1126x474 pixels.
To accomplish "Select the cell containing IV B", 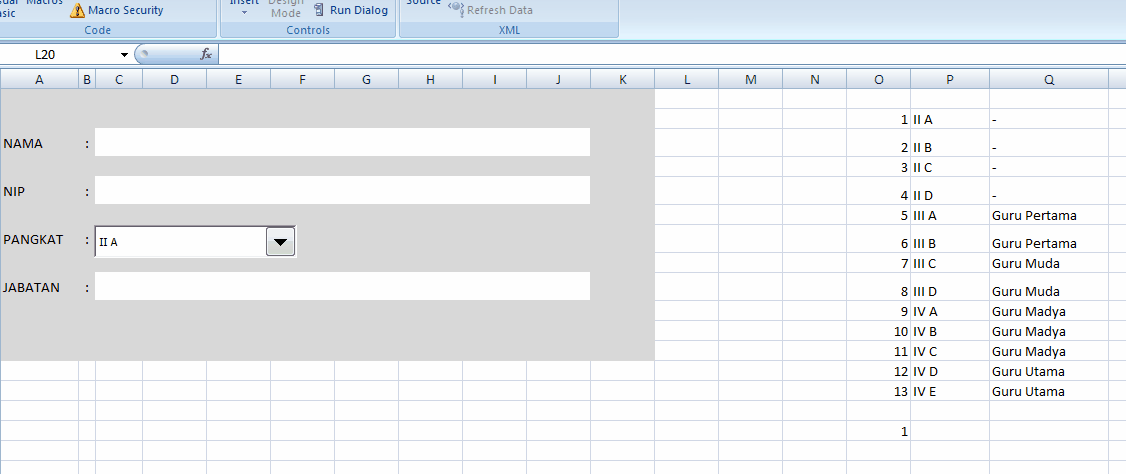I will [x=950, y=331].
